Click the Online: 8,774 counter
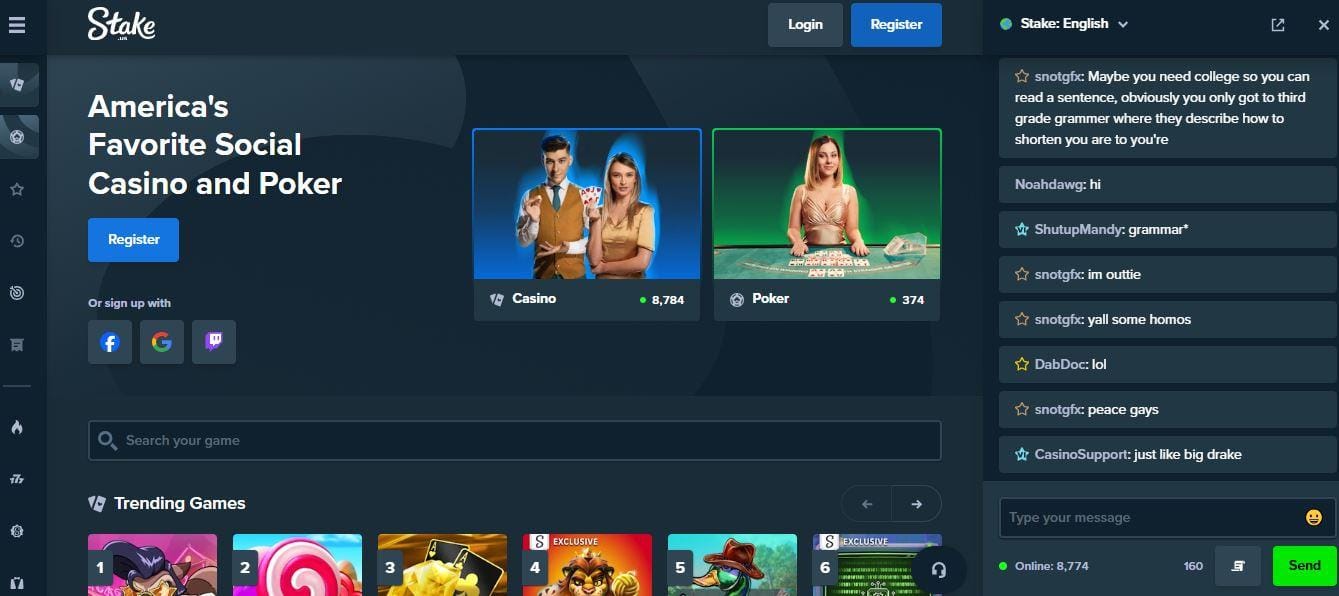Viewport: 1339px width, 596px height. (x=1051, y=566)
